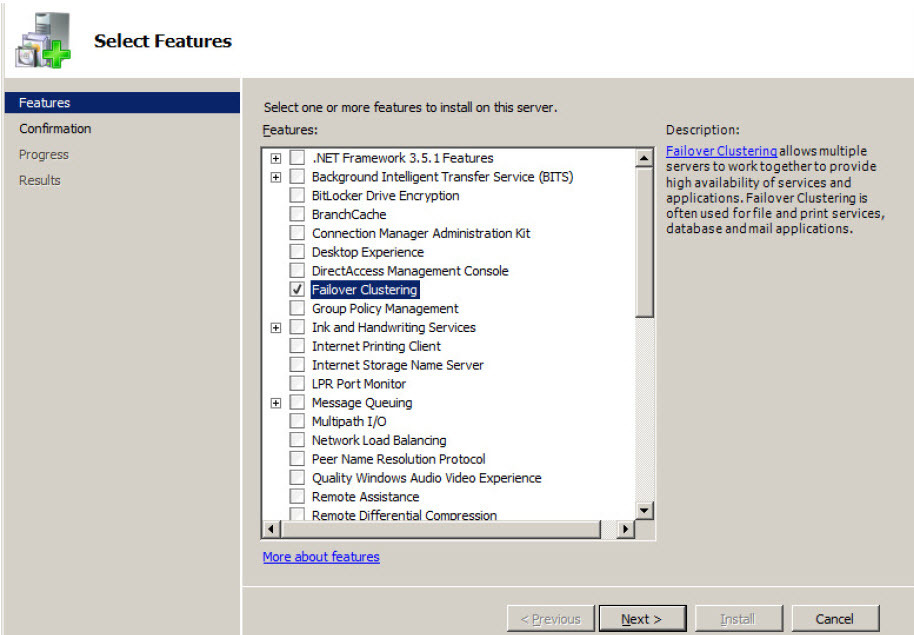914x635 pixels.
Task: Select the BranchCache feature label
Action: pyautogui.click(x=349, y=215)
